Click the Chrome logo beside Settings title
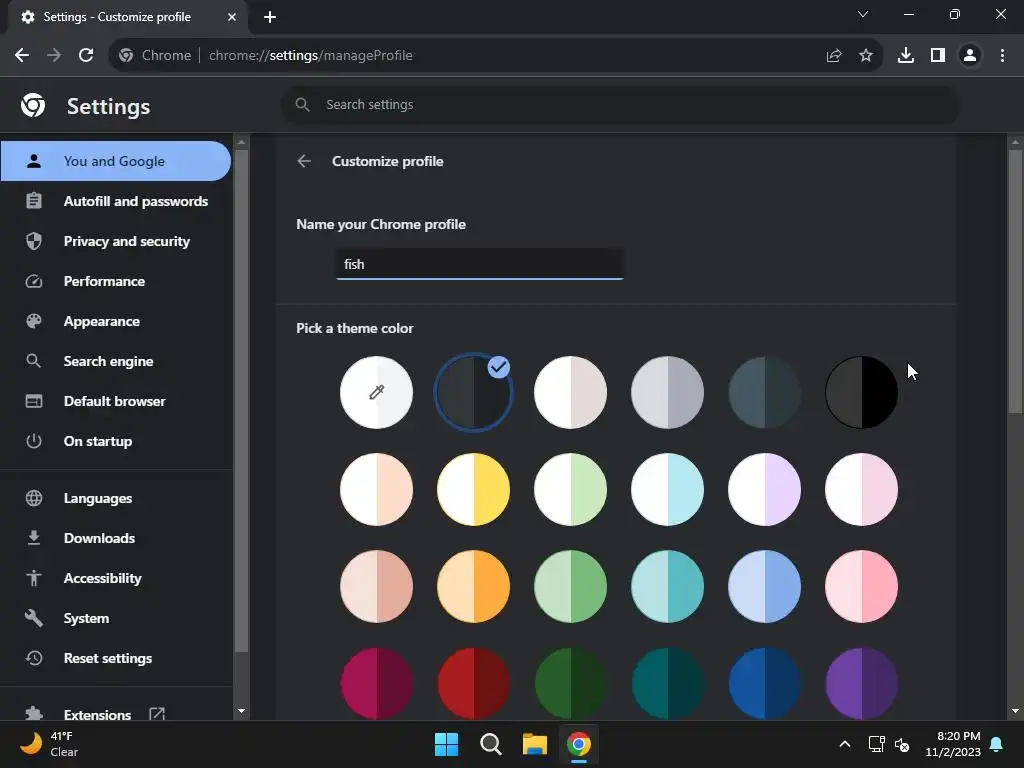 tap(33, 105)
